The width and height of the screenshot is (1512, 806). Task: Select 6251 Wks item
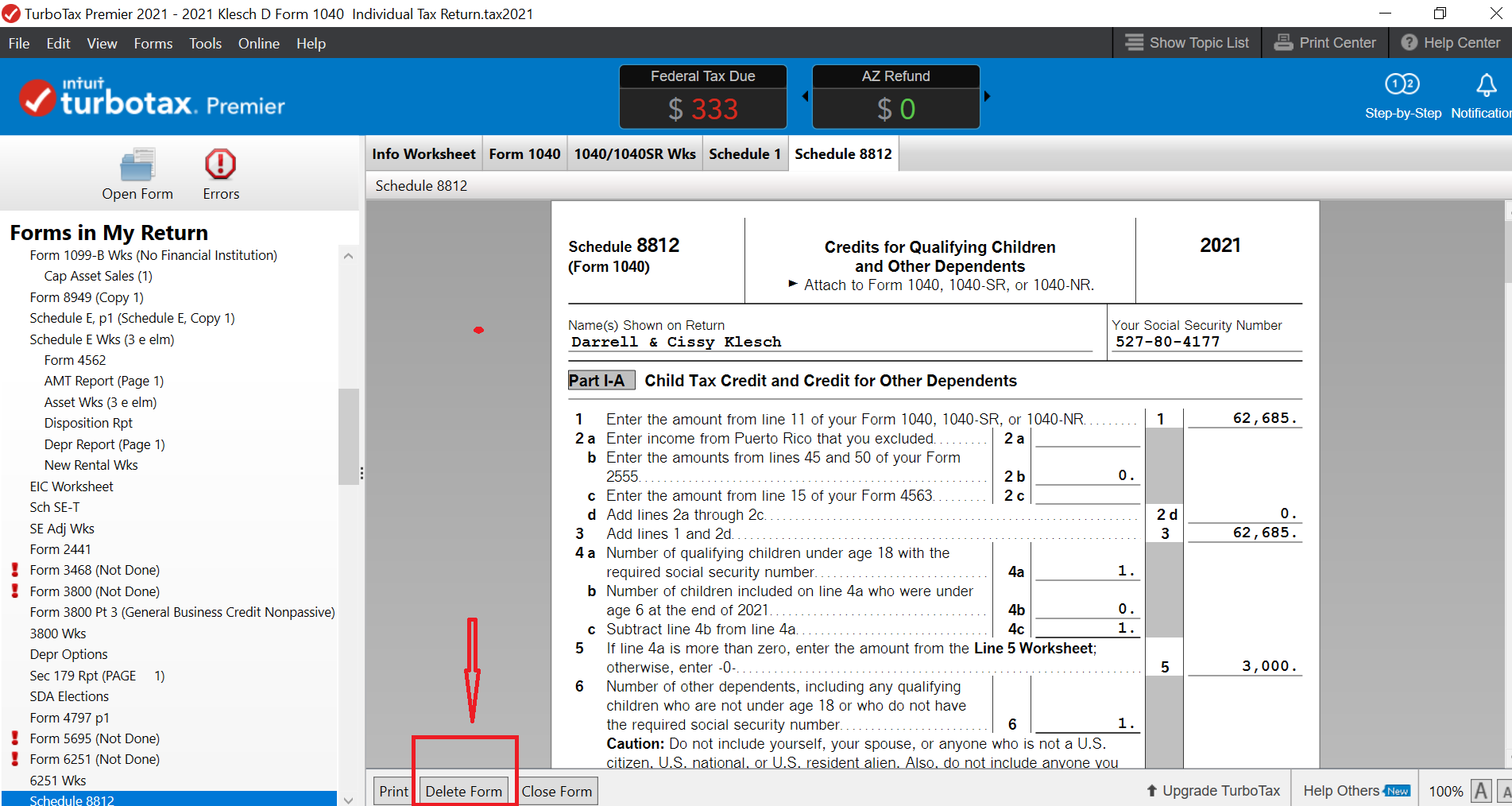tap(58, 781)
